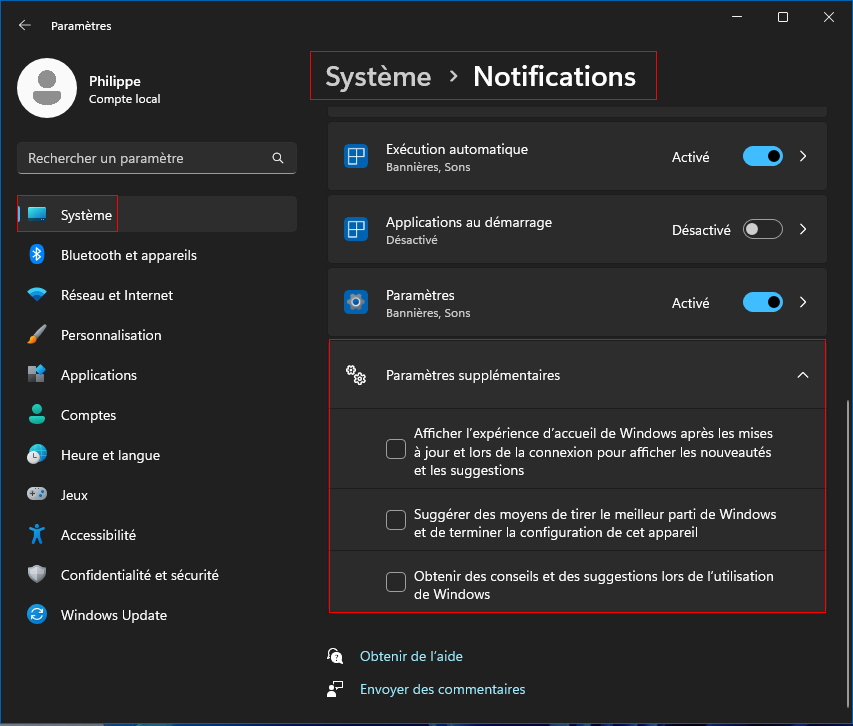The image size is (853, 726).
Task: Open Exécution automatique details chevron
Action: click(803, 157)
